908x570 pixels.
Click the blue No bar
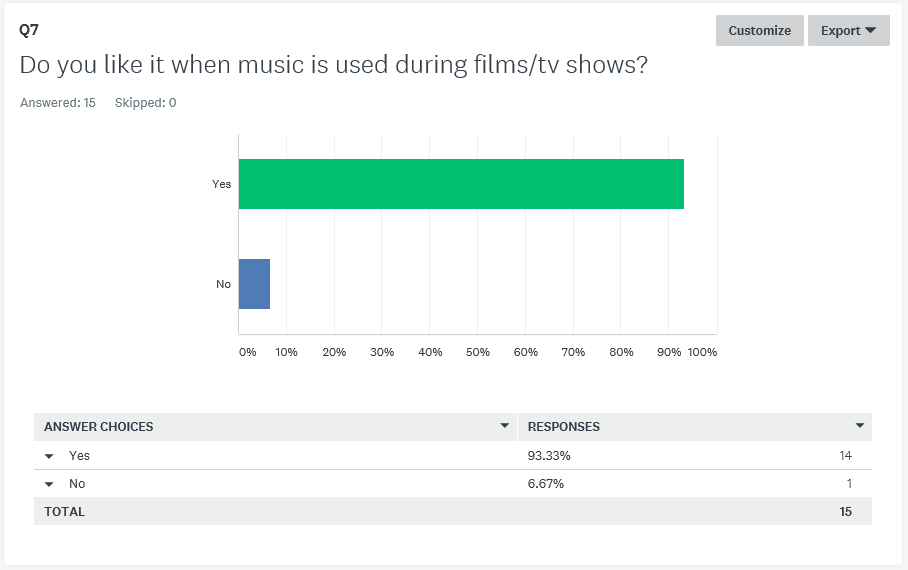point(254,284)
